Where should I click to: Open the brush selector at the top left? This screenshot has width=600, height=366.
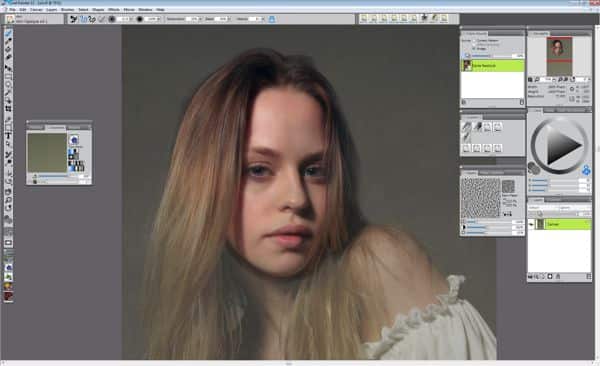34,19
